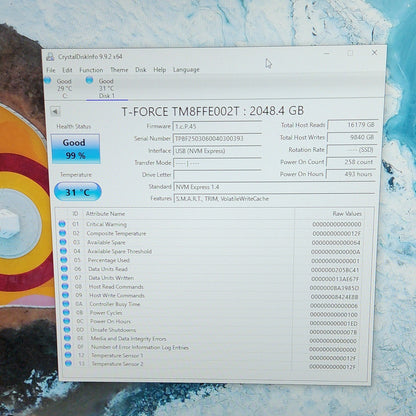Click the Total Host Writes value 9840 GB
Screen dimensions: 416x416
coord(352,137)
